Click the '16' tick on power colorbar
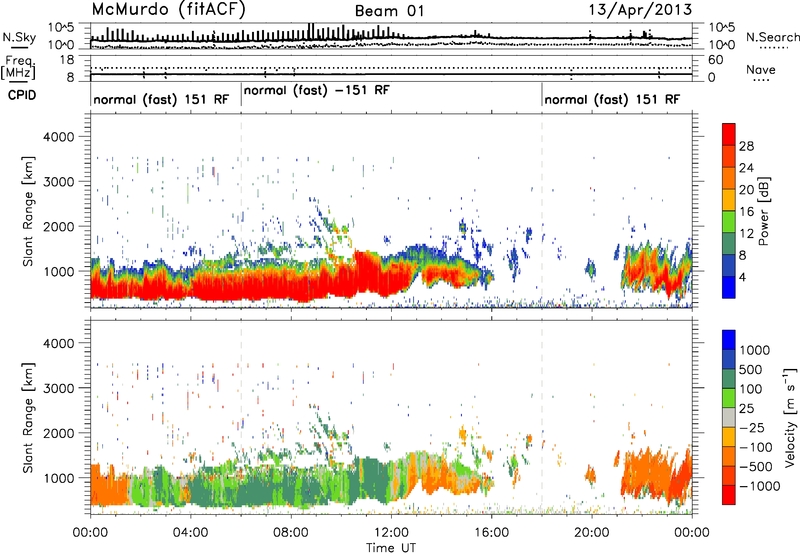 (x=746, y=212)
